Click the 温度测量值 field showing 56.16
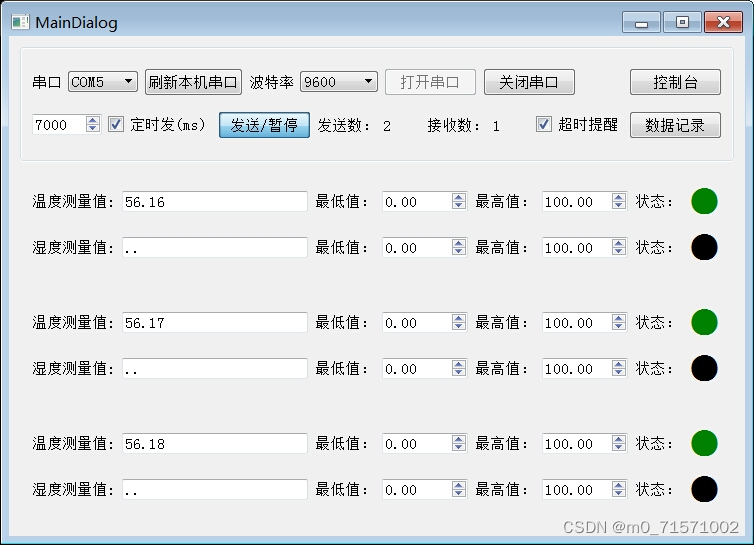The height and width of the screenshot is (545, 754). tap(214, 202)
